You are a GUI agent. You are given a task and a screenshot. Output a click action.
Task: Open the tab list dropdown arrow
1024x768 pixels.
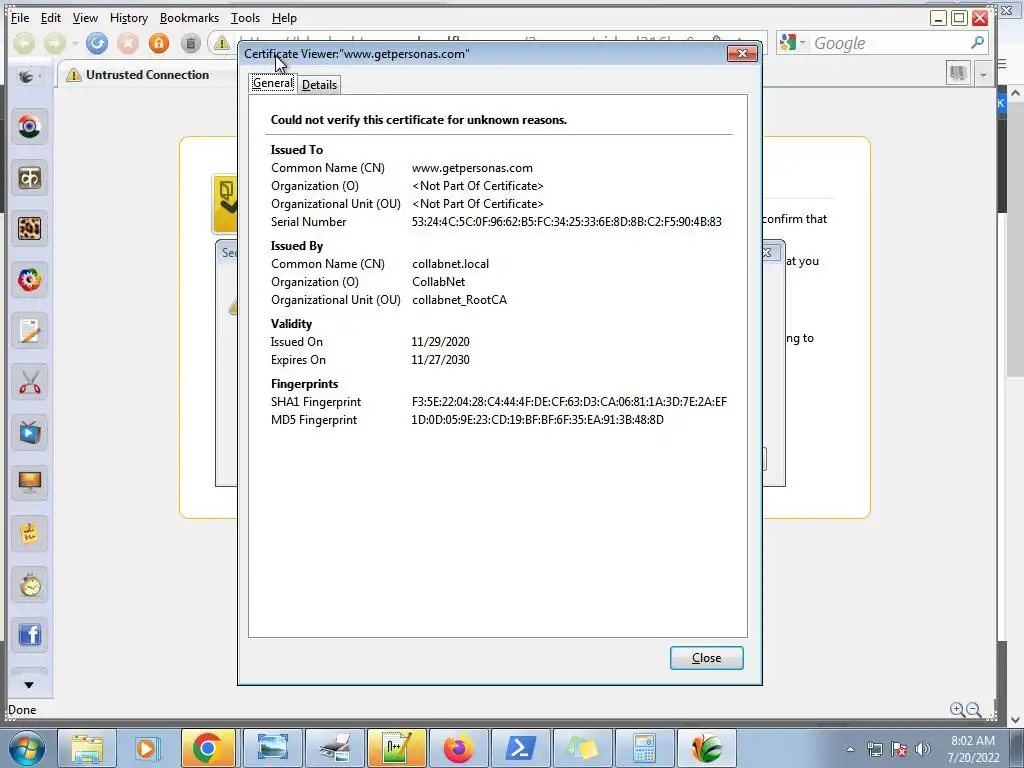coord(983,74)
